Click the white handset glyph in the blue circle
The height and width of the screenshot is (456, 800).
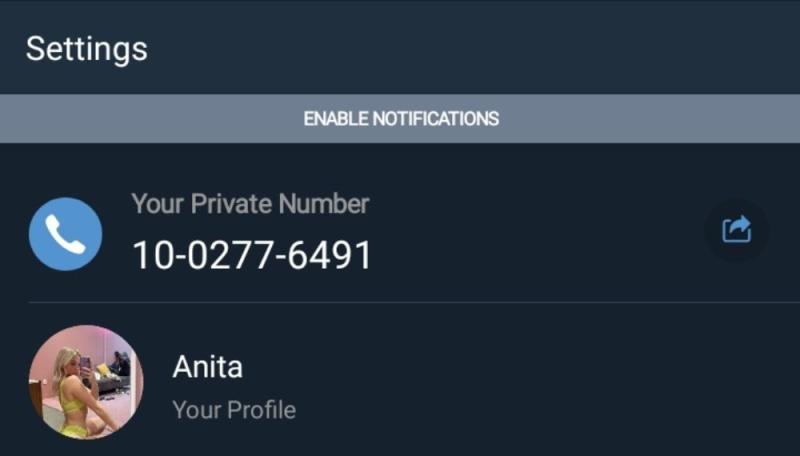click(65, 234)
